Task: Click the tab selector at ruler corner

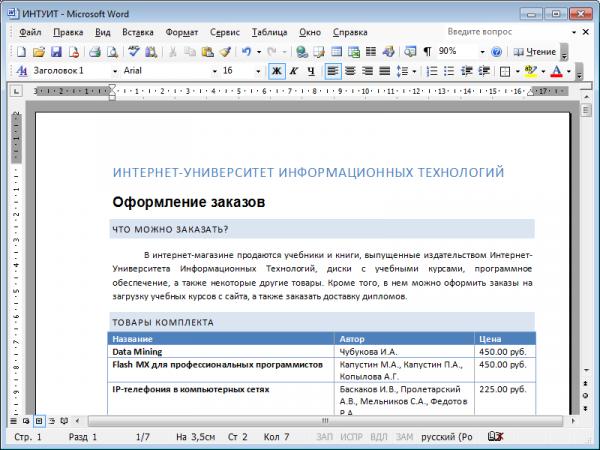Action: coord(16,91)
